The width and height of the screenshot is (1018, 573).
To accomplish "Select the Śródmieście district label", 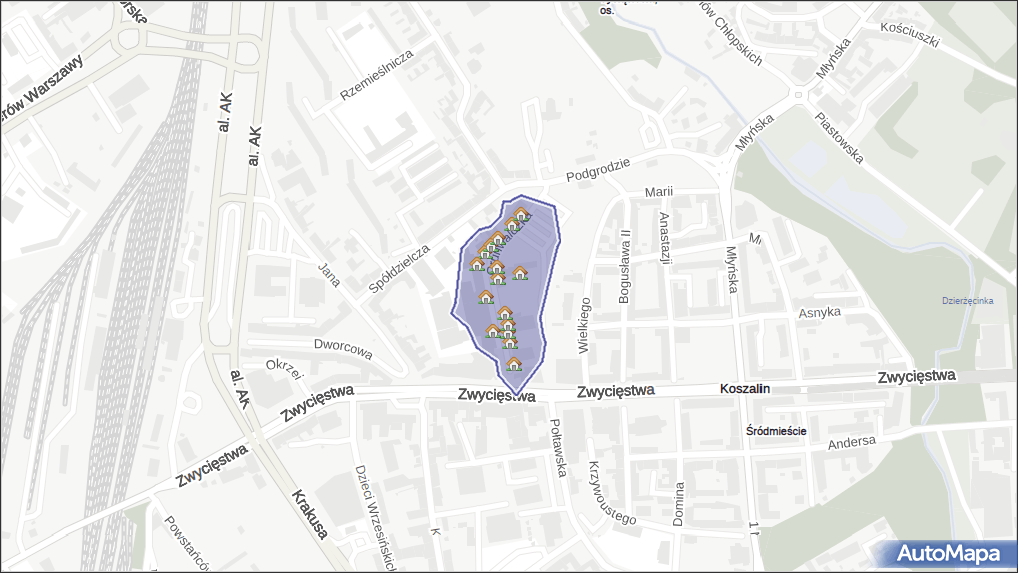I will (777, 431).
